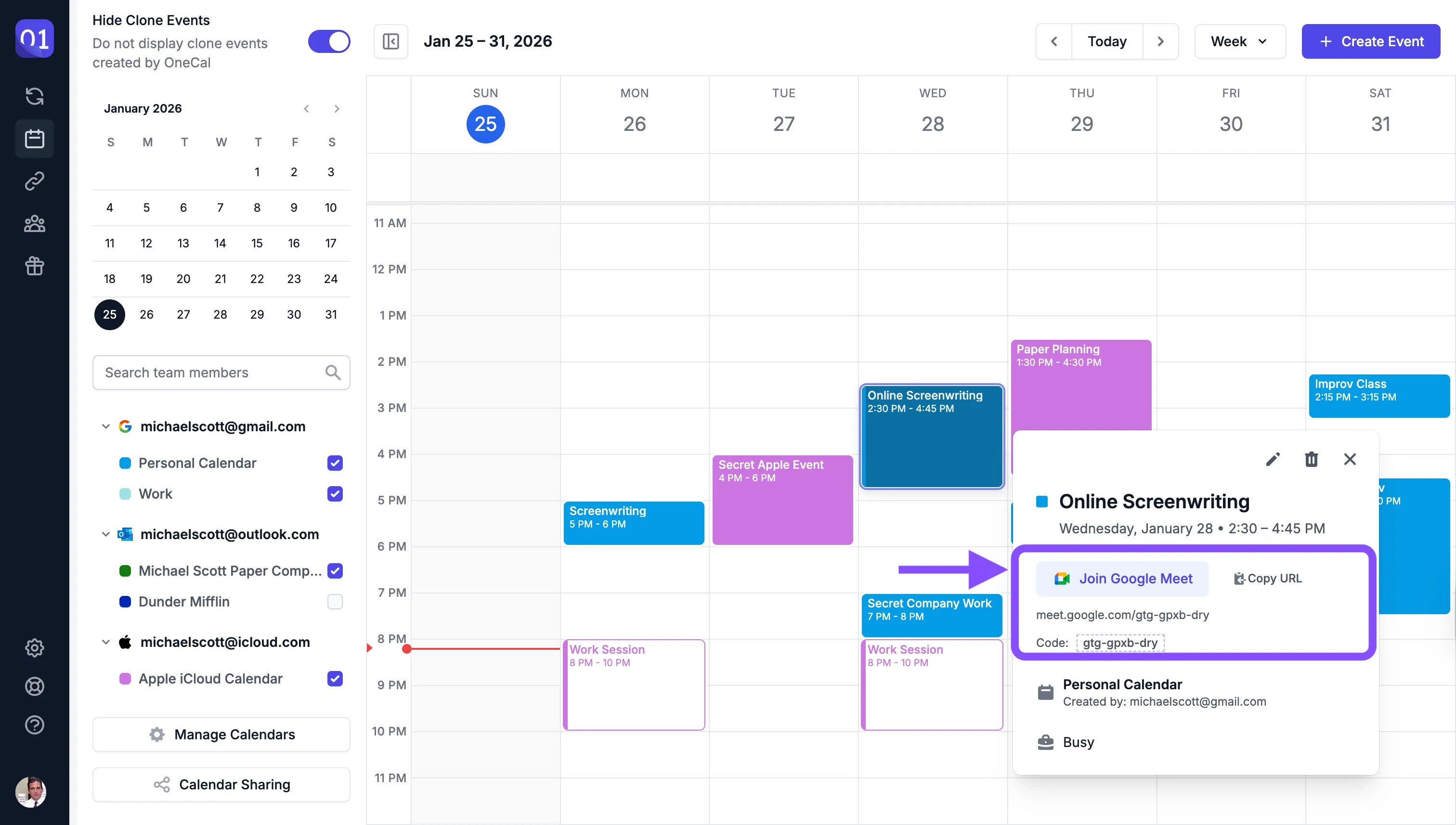Select the blue event color square in popup
Viewport: 1456px width, 825px height.
point(1041,501)
